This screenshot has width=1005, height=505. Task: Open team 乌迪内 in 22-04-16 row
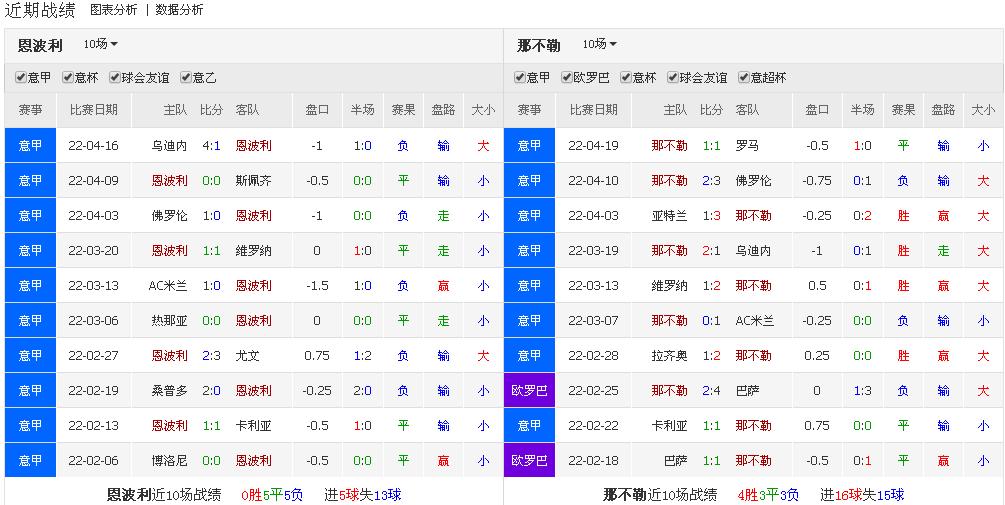(x=170, y=145)
